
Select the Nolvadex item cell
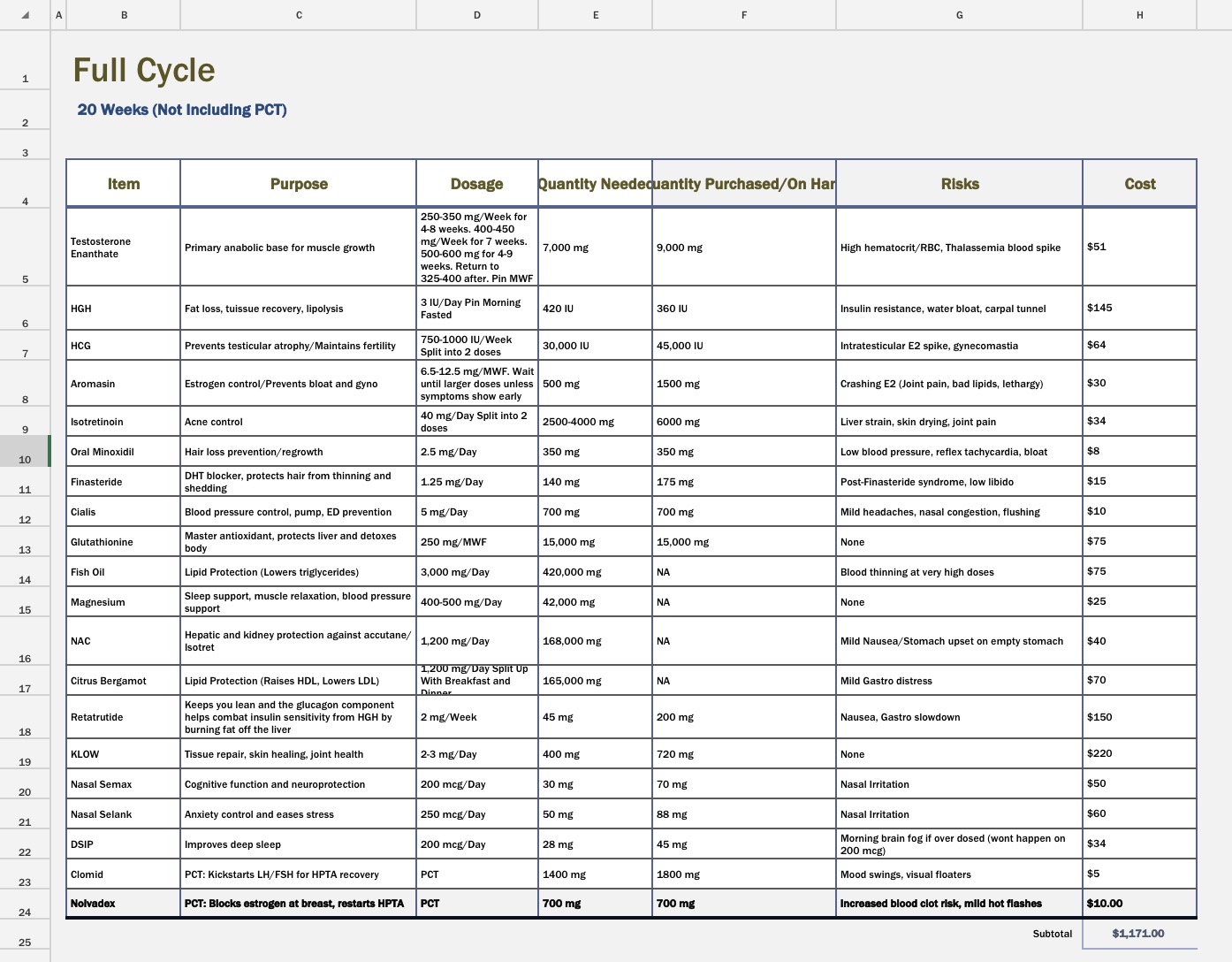click(x=124, y=904)
